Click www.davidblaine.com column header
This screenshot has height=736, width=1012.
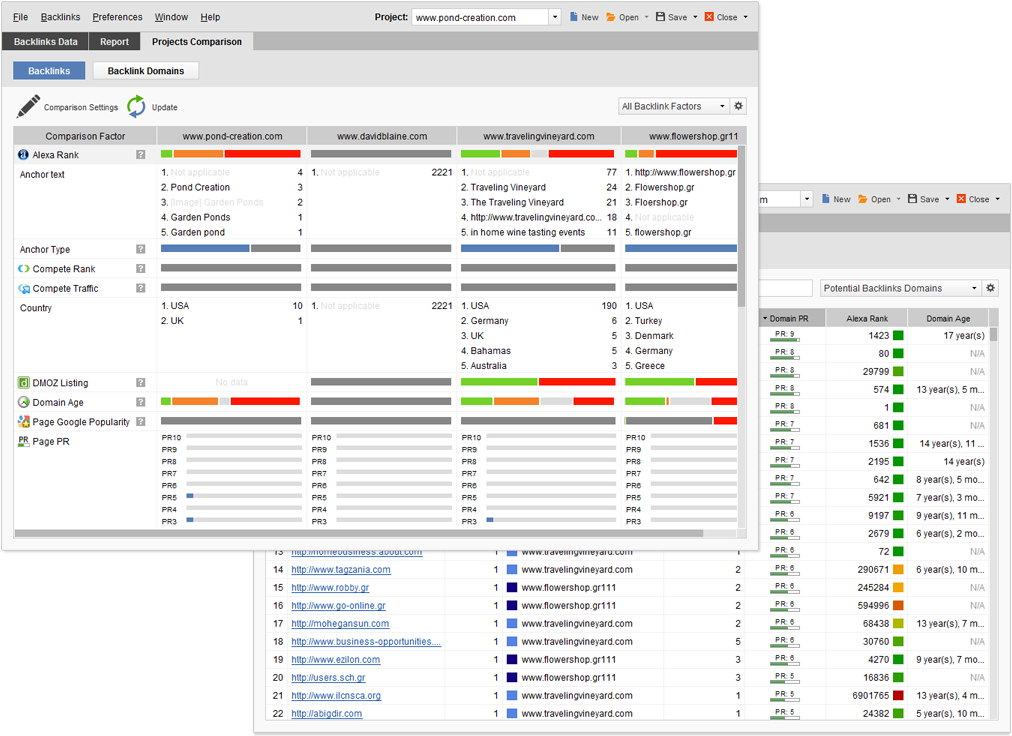[x=382, y=136]
